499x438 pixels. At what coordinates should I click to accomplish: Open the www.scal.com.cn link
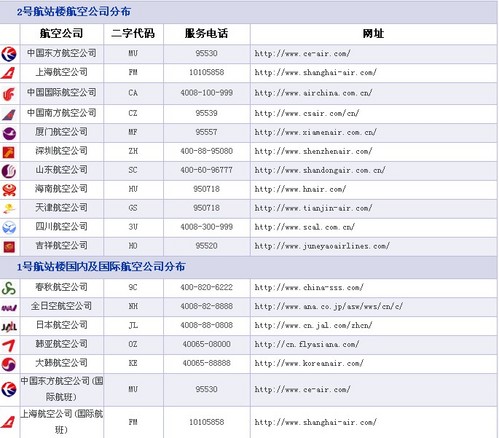304,227
